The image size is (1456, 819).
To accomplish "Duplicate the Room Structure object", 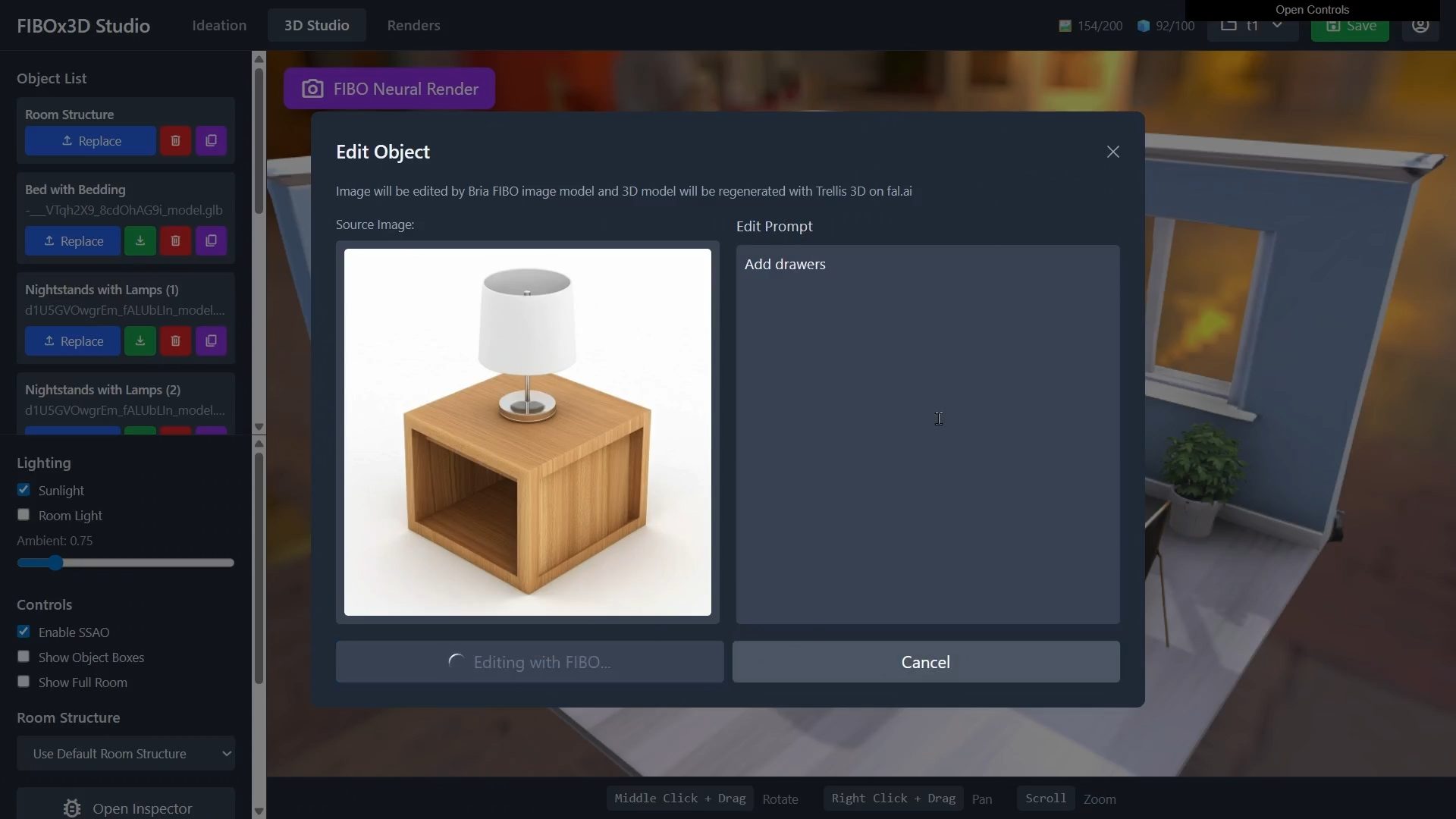I will [x=211, y=141].
